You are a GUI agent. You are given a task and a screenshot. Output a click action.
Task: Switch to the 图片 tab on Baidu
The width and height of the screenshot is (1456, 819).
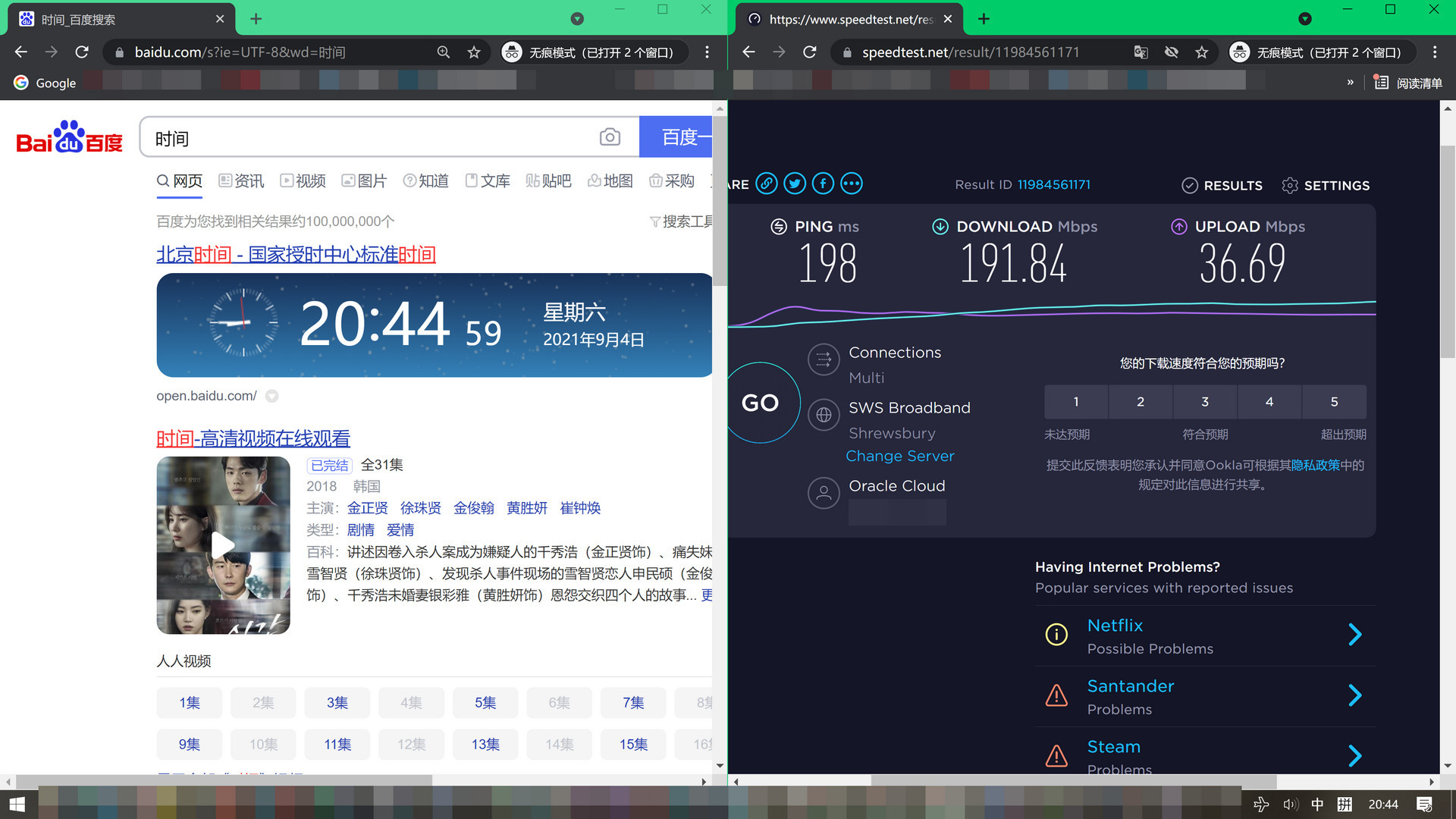[364, 180]
